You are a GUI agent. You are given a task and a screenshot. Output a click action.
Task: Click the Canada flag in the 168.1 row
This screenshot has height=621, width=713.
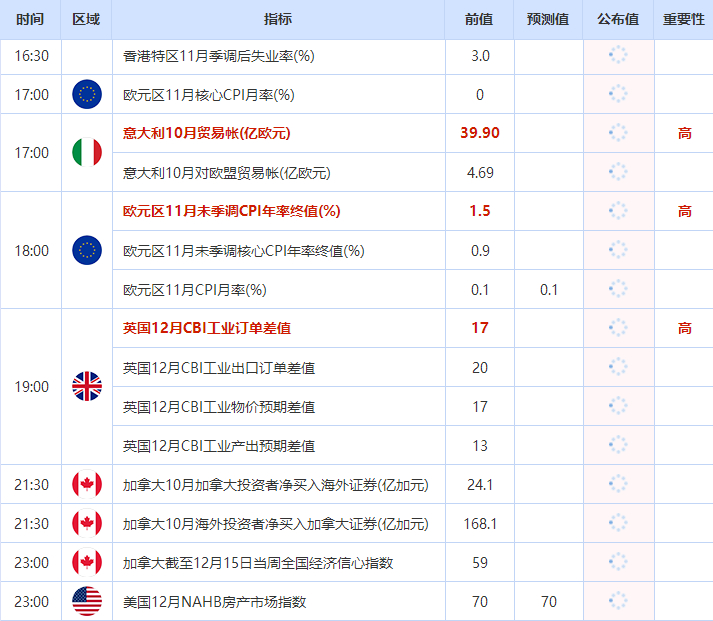coord(87,523)
